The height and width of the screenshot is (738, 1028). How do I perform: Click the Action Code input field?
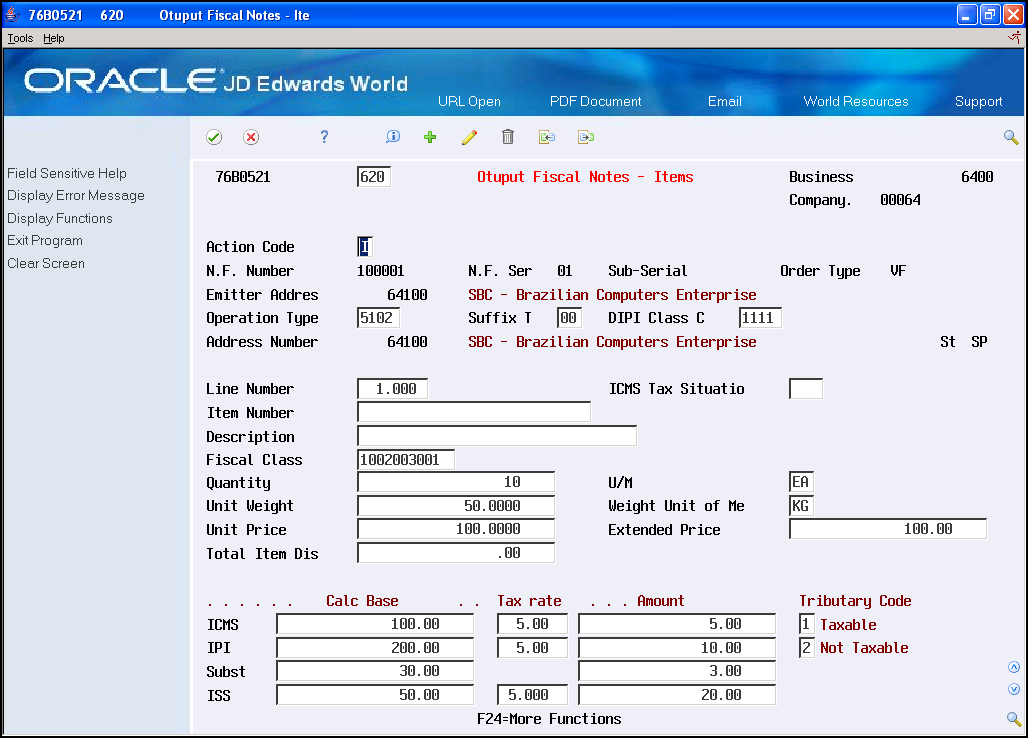(x=365, y=247)
